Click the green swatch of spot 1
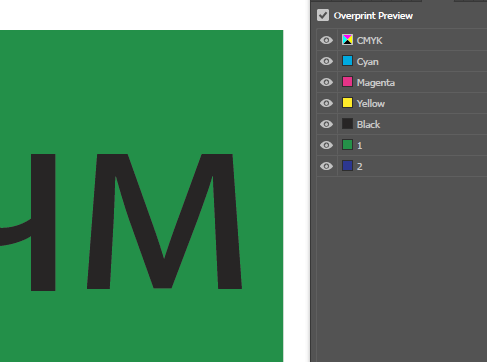Screen dimensions: 487x362 pyautogui.click(x=347, y=145)
